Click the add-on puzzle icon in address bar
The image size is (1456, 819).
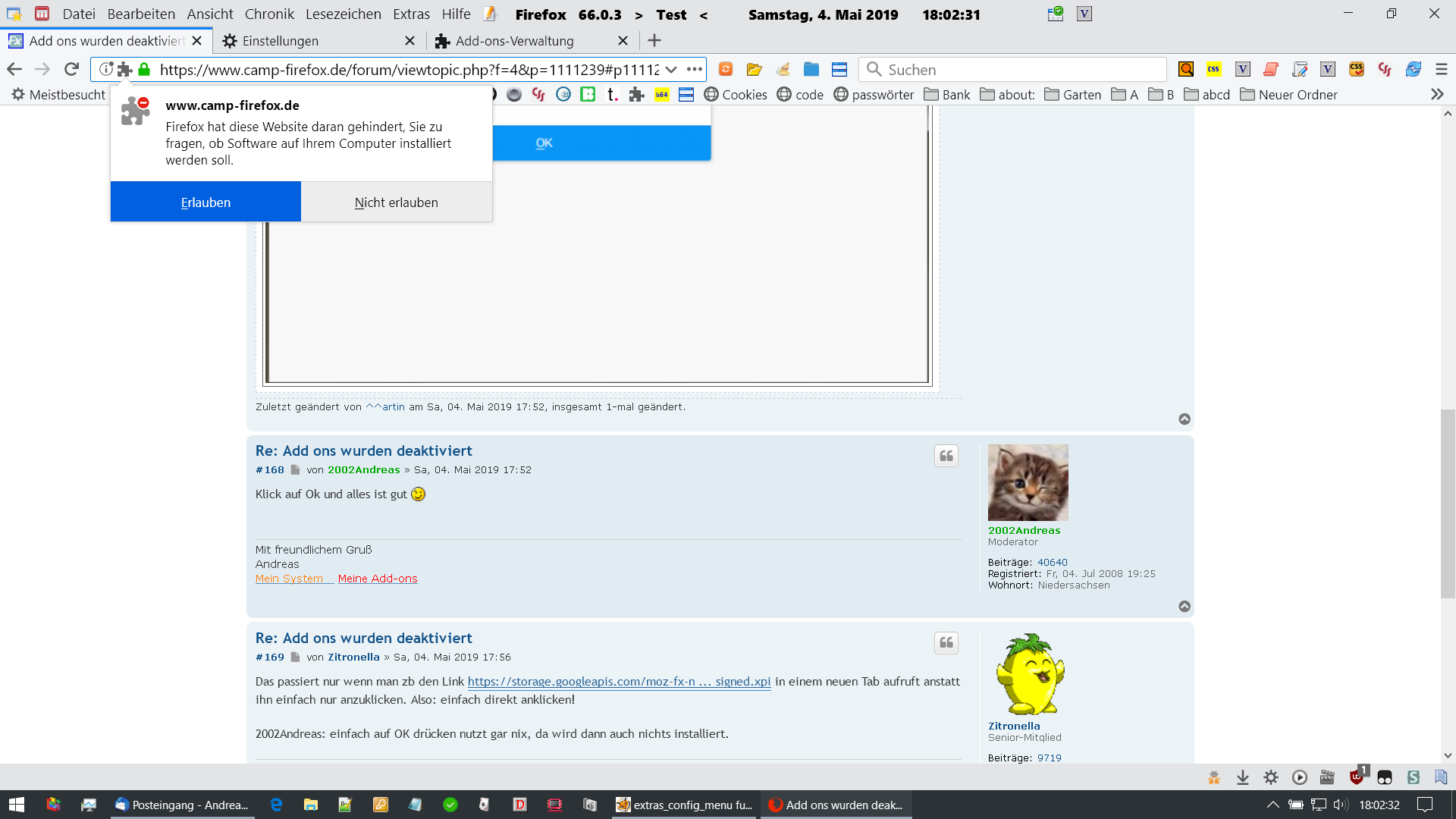coord(125,70)
